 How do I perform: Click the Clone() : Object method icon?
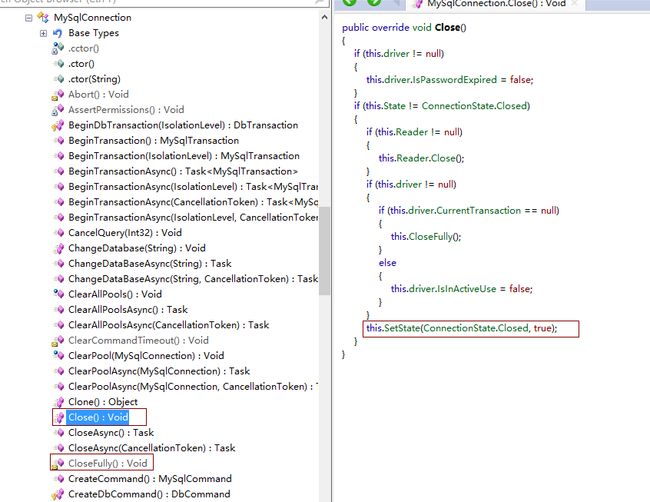pyautogui.click(x=59, y=402)
